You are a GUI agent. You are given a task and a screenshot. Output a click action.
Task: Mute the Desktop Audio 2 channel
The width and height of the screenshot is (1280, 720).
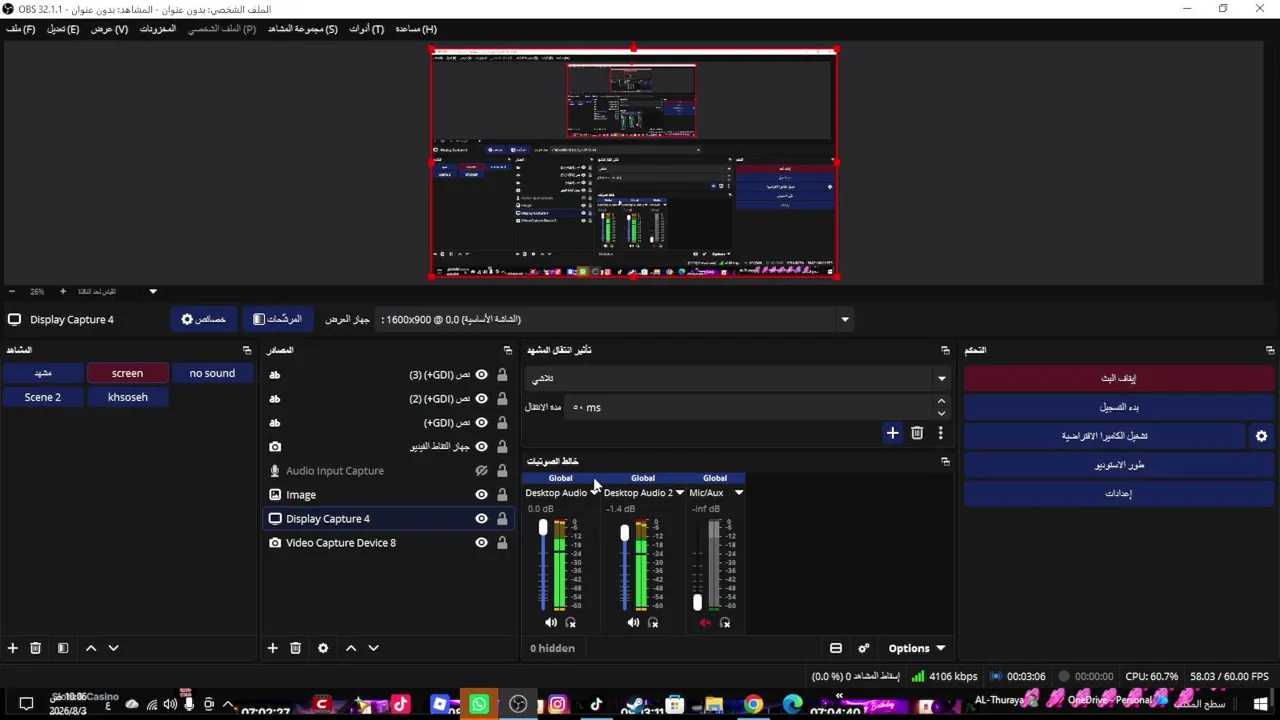[x=633, y=623]
